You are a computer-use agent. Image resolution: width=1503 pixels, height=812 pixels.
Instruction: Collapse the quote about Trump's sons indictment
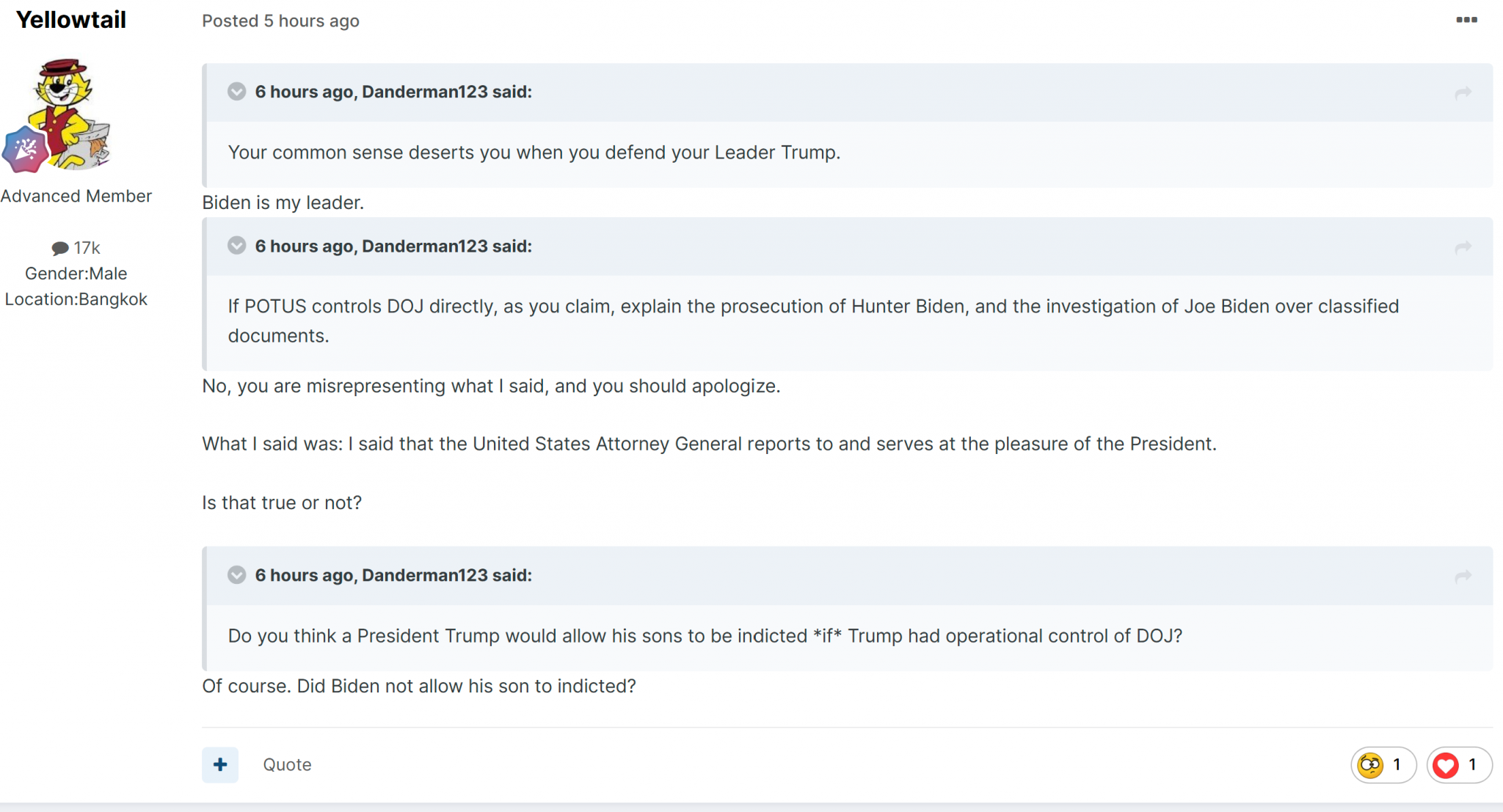coord(236,575)
